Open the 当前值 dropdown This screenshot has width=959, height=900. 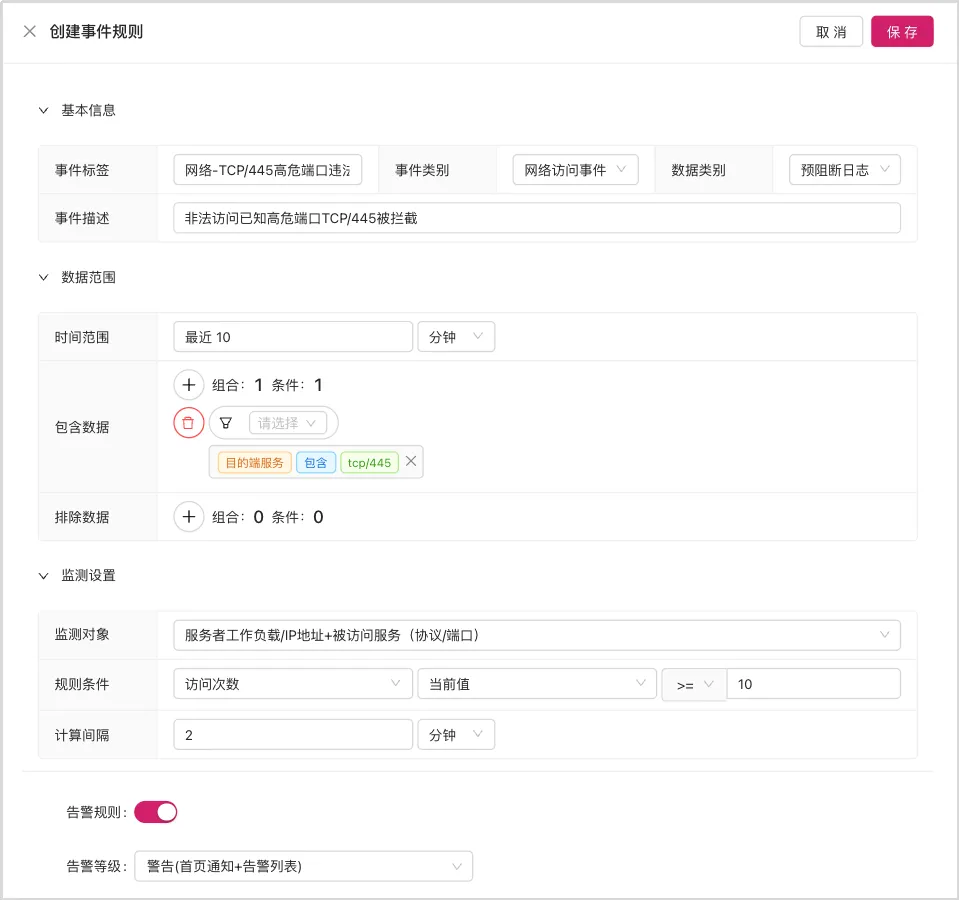[536, 684]
